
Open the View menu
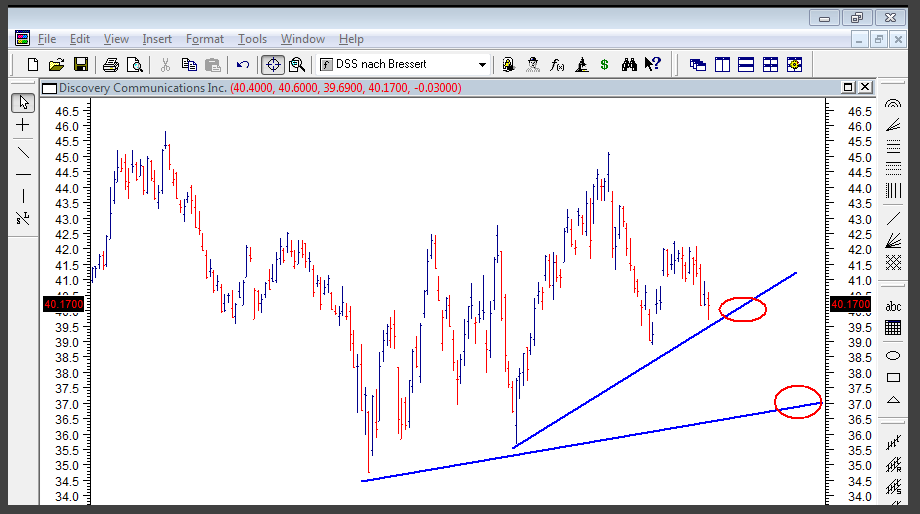pos(116,39)
